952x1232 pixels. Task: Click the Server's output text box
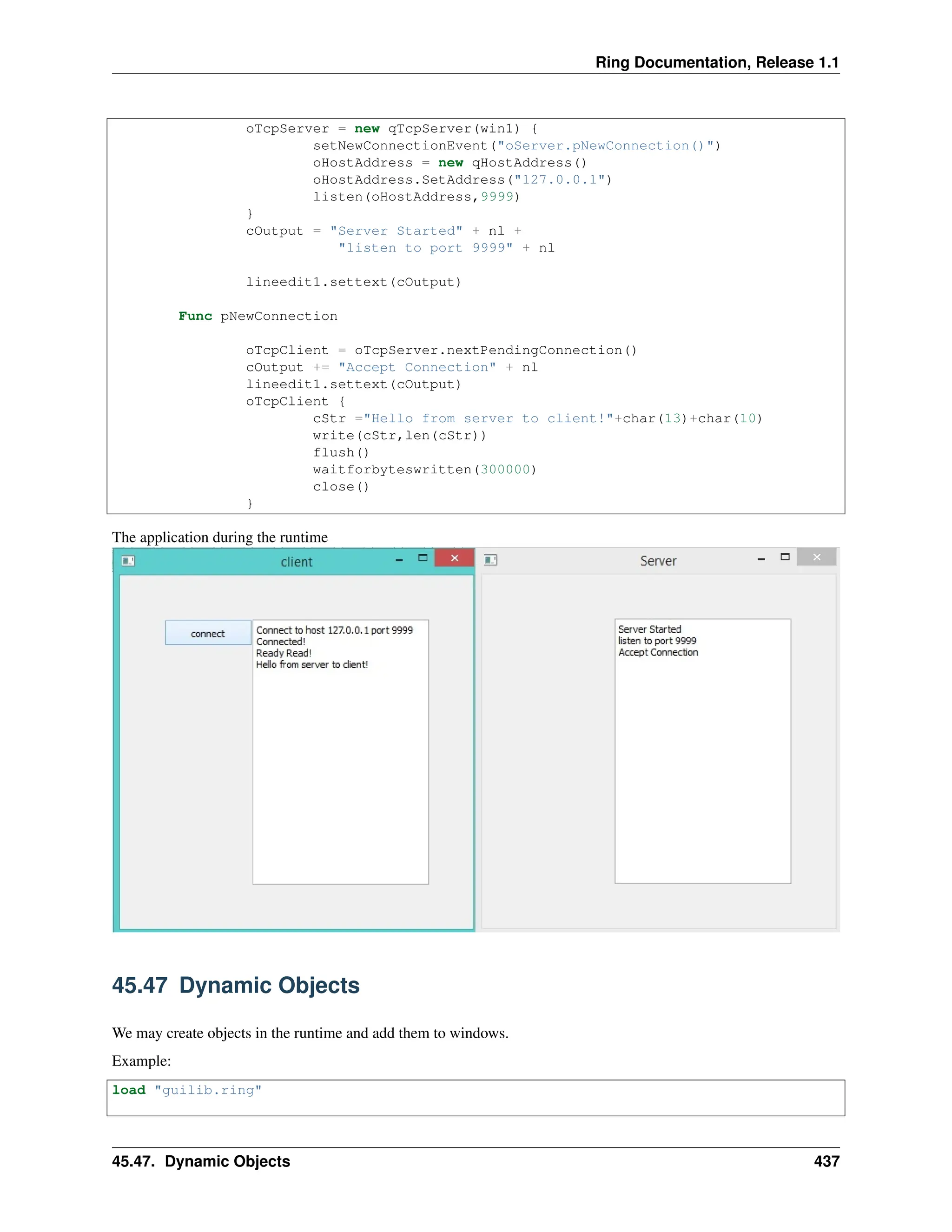[x=703, y=778]
